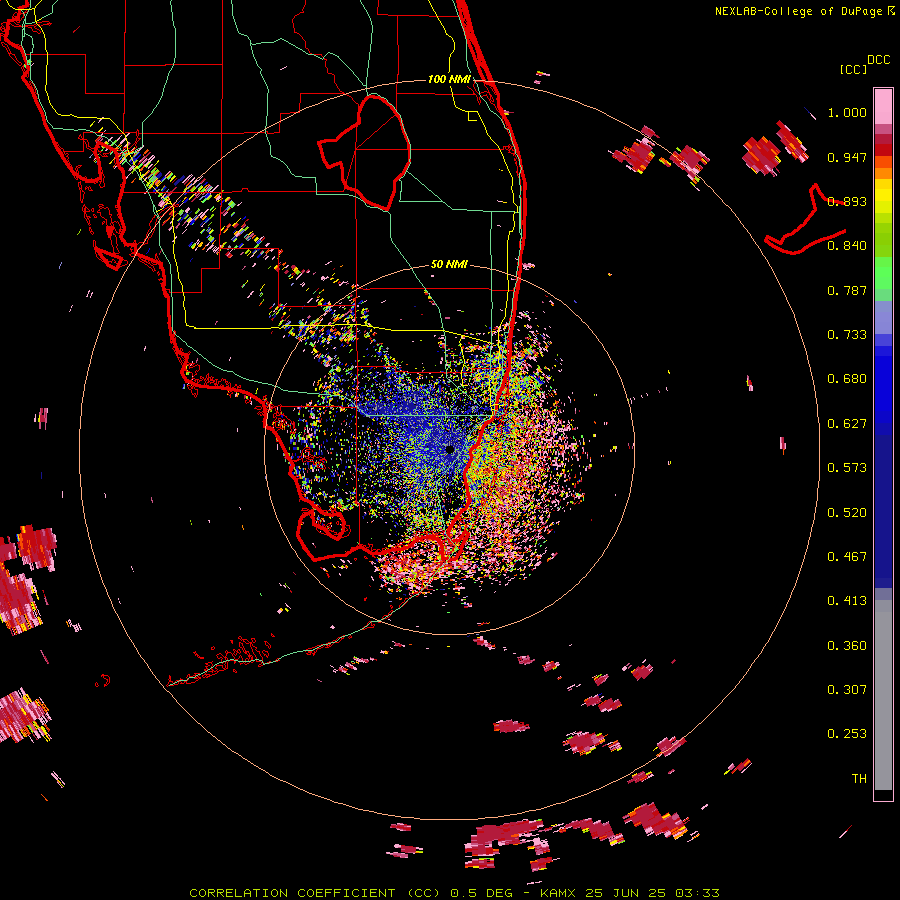Click the 0.733 color scale value
The image size is (900, 900).
click(847, 335)
